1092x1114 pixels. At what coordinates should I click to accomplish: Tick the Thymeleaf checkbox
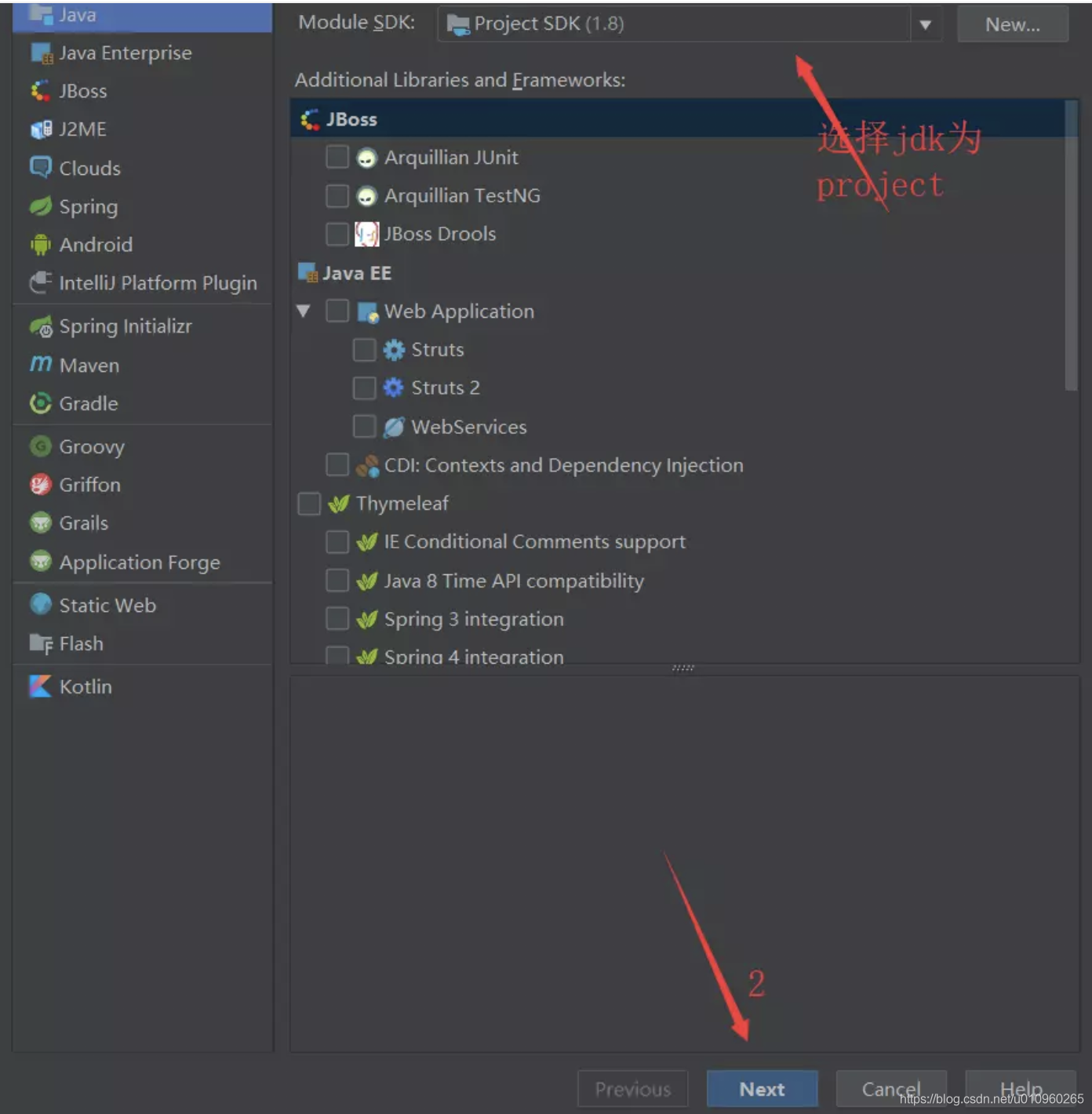309,504
